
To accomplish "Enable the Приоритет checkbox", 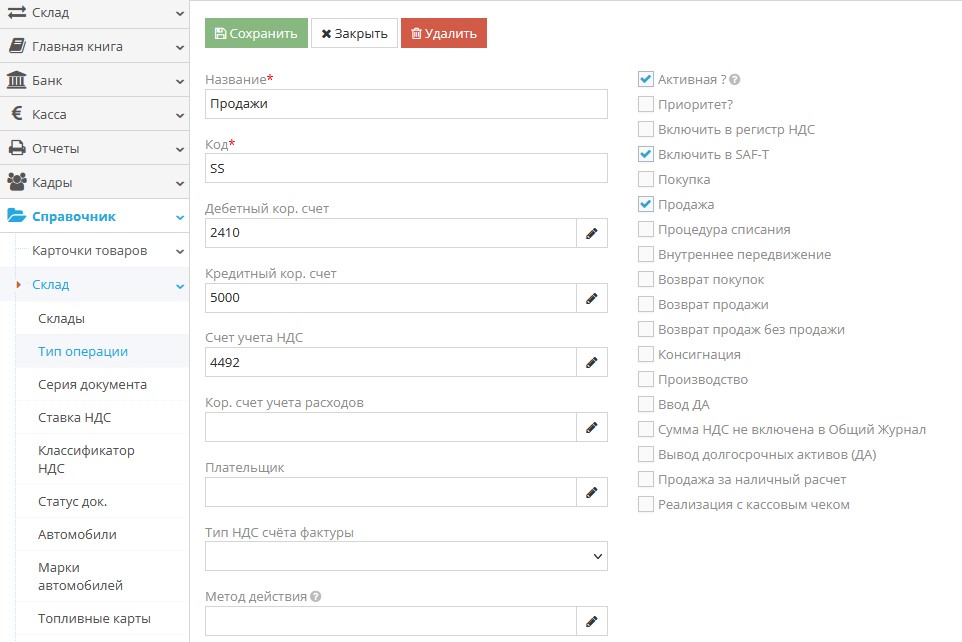I will 646,104.
